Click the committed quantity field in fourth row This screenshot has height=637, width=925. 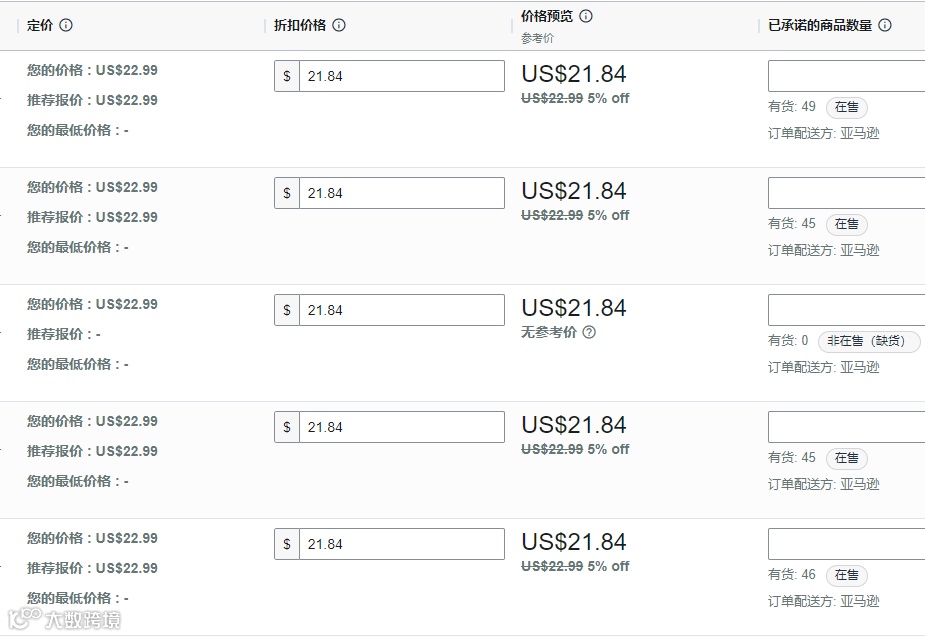[846, 427]
